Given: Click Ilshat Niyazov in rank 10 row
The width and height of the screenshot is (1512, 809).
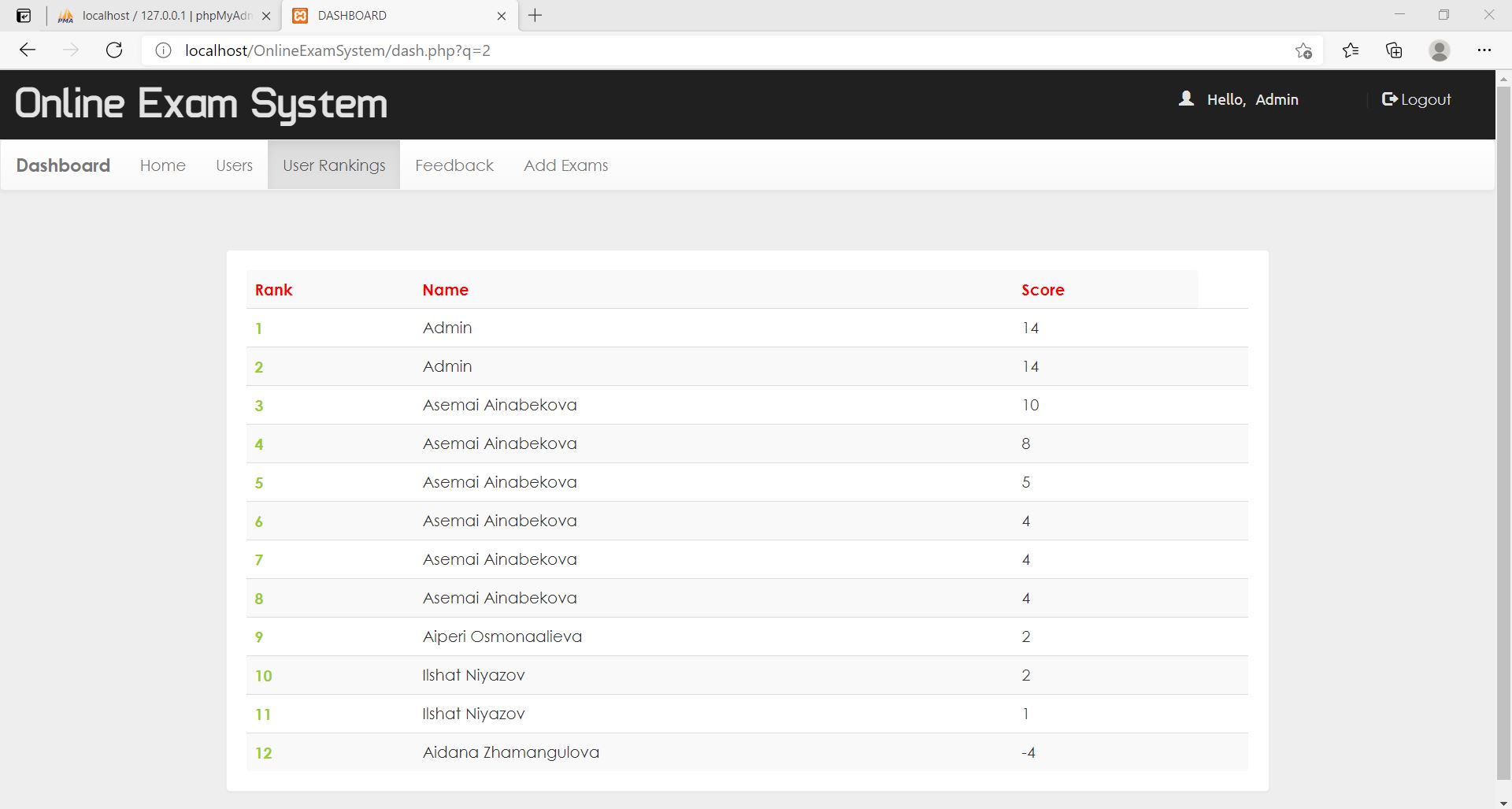Looking at the screenshot, I should tap(474, 675).
